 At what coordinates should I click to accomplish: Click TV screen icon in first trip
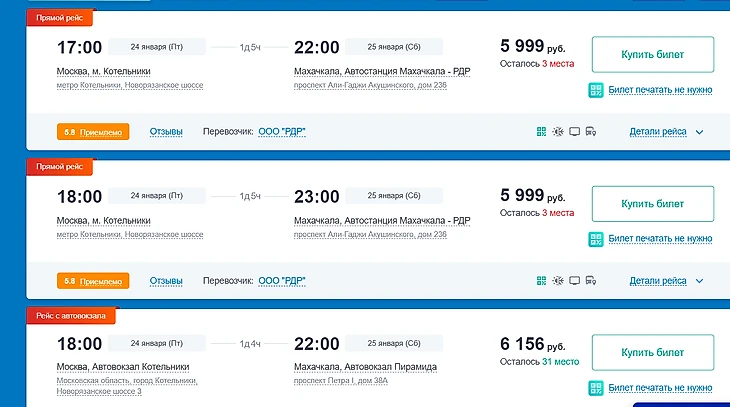(x=574, y=131)
